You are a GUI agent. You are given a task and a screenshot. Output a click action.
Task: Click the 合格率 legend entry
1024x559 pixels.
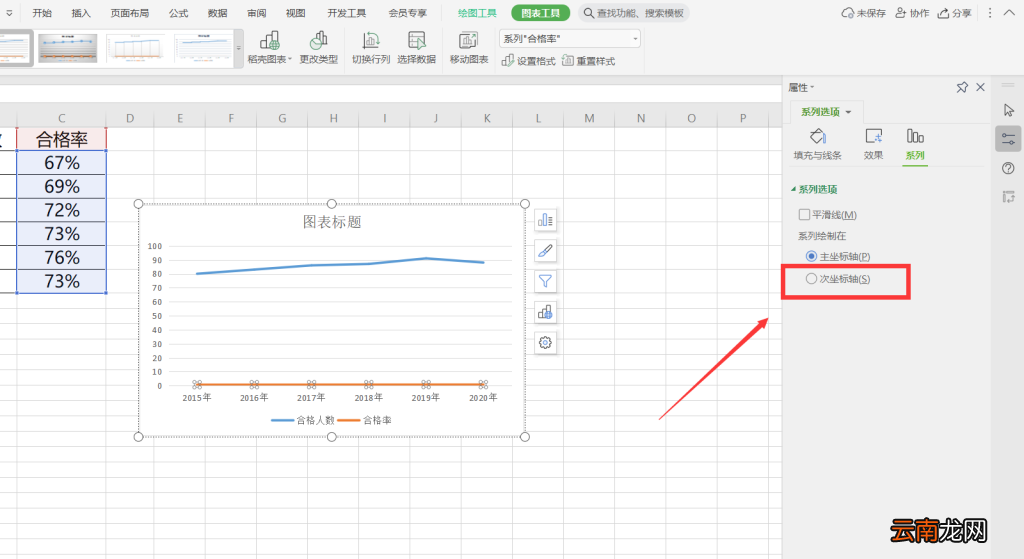point(364,420)
